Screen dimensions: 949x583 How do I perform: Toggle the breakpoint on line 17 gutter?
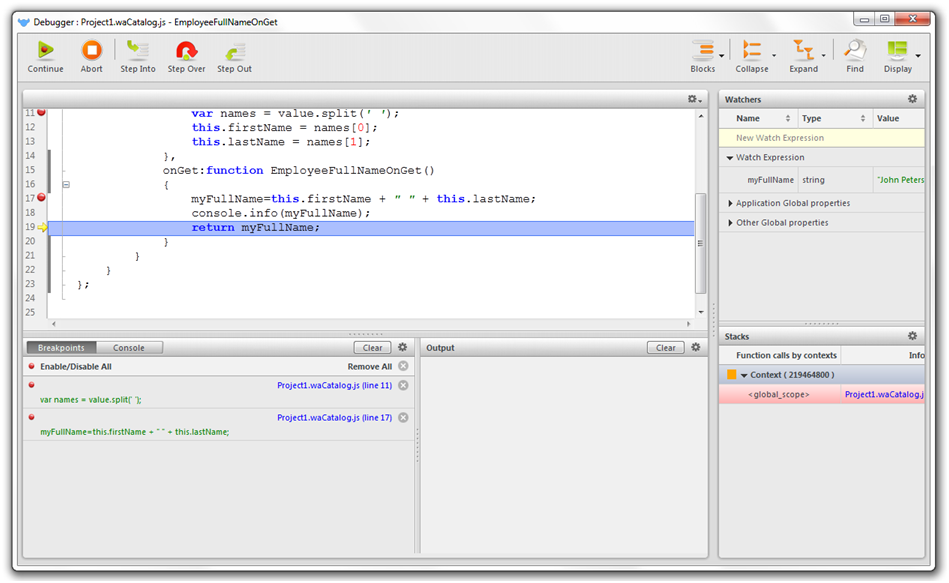(41, 198)
